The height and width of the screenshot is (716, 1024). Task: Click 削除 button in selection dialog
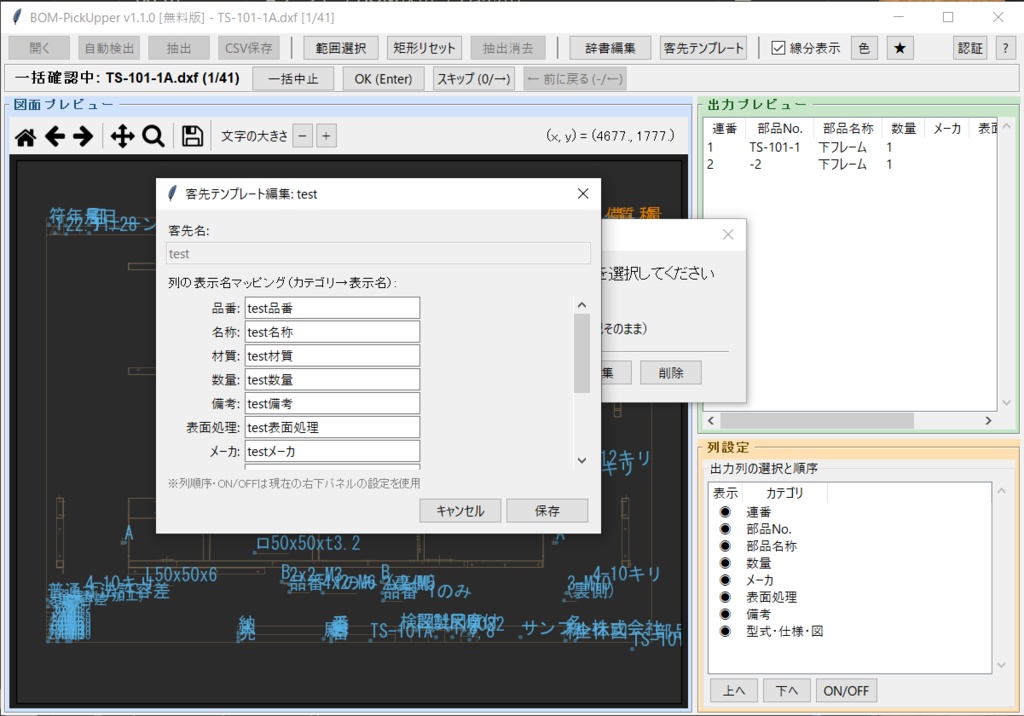click(671, 373)
